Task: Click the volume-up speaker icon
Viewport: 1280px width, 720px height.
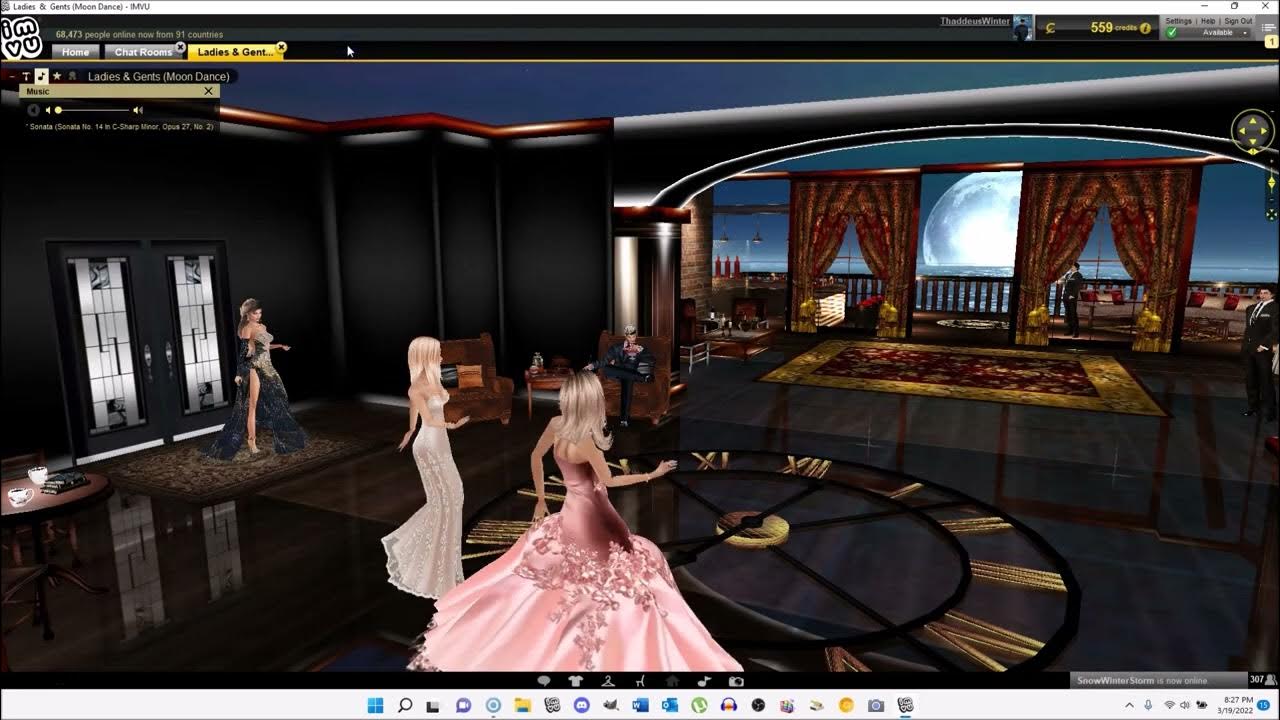Action: tap(138, 110)
